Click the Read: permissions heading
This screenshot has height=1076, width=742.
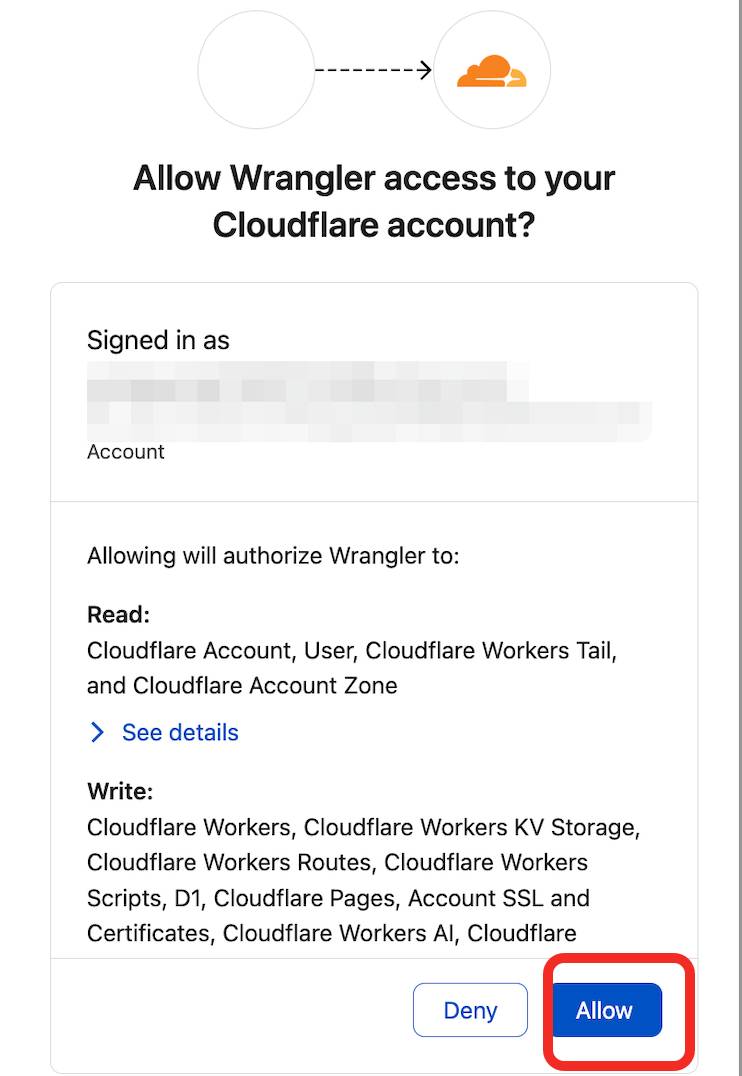click(118, 614)
